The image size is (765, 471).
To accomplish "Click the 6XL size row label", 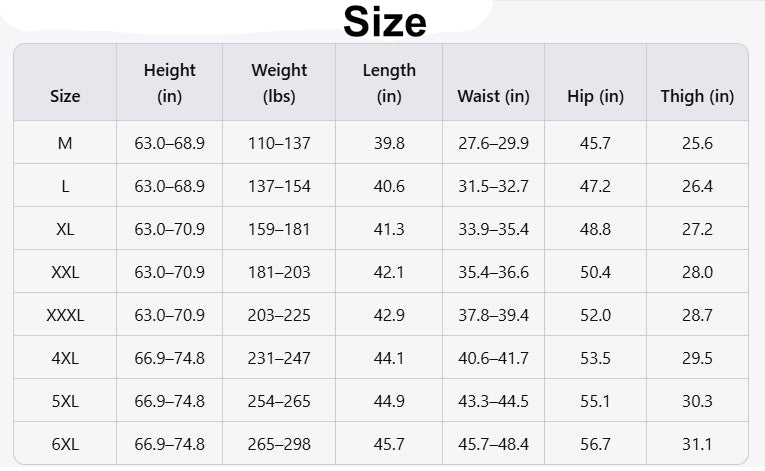I will click(65, 444).
